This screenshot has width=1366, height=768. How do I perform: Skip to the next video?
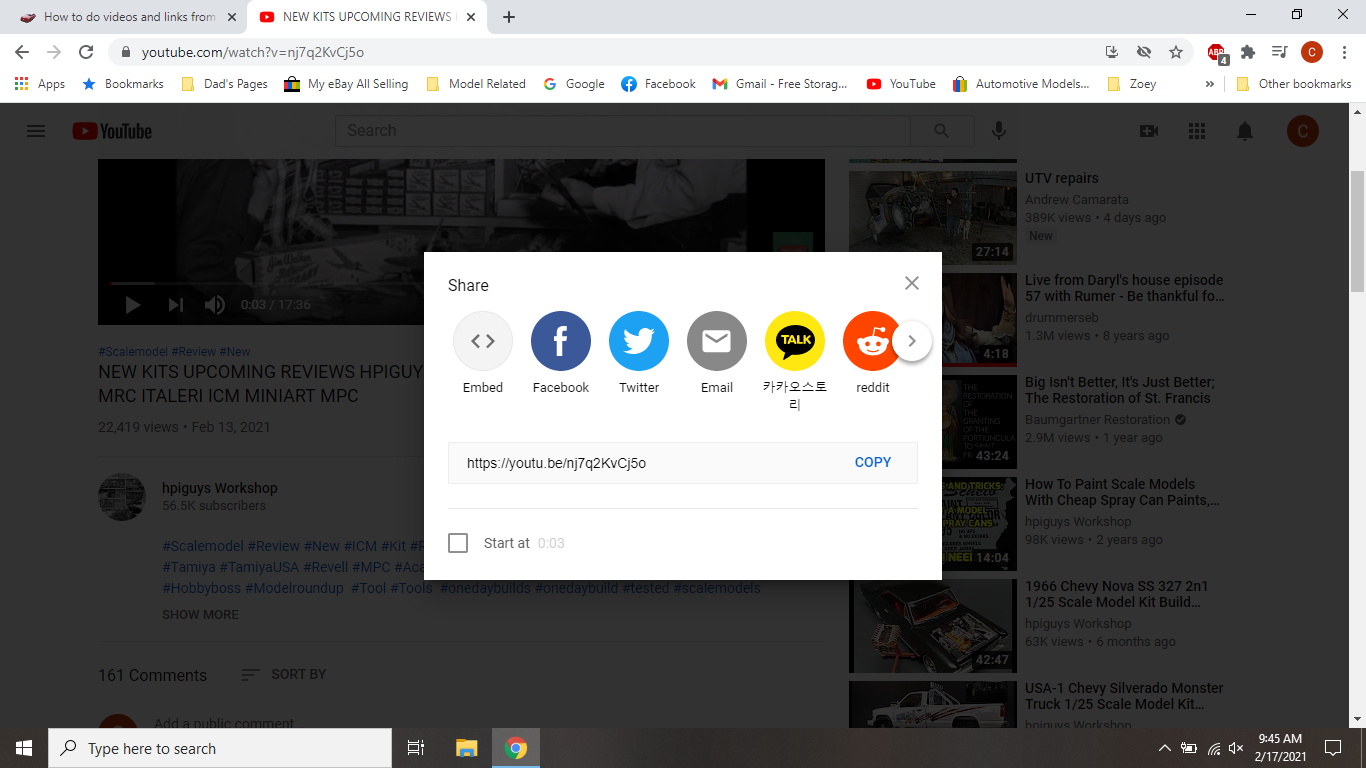click(176, 305)
